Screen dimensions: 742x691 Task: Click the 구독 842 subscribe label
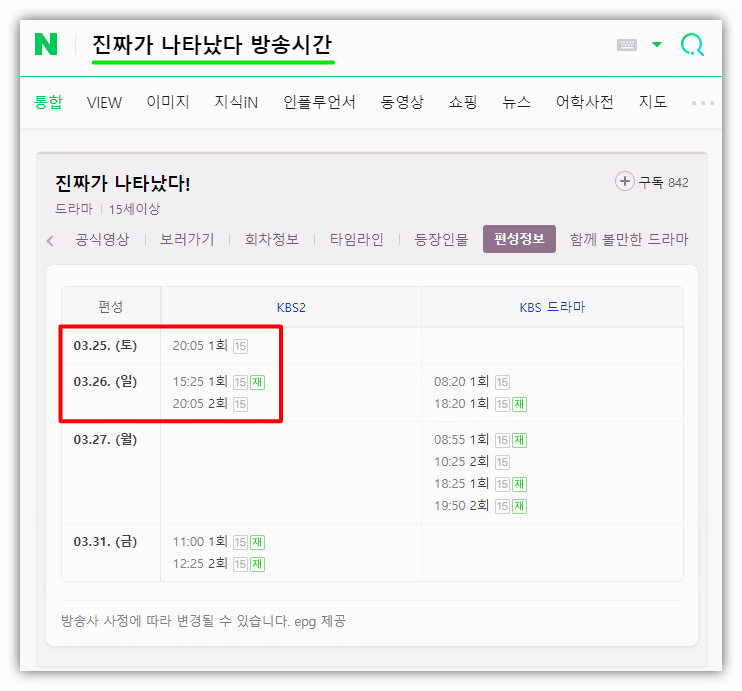click(663, 182)
